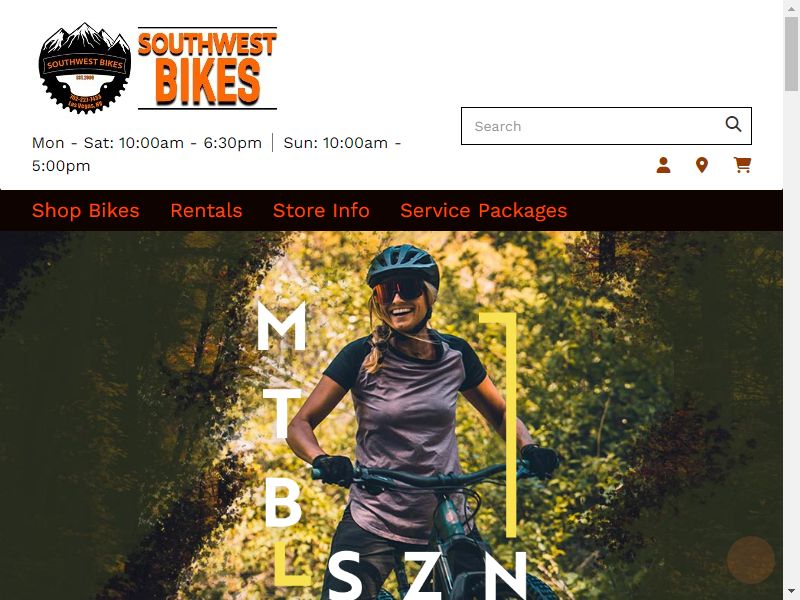Screen dimensions: 800x600
Task: View the shopping cart icon
Action: tap(742, 165)
